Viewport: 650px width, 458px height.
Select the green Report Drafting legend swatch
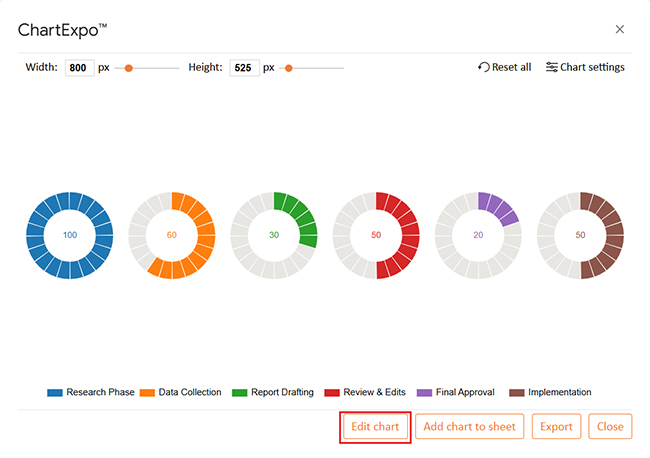[240, 393]
